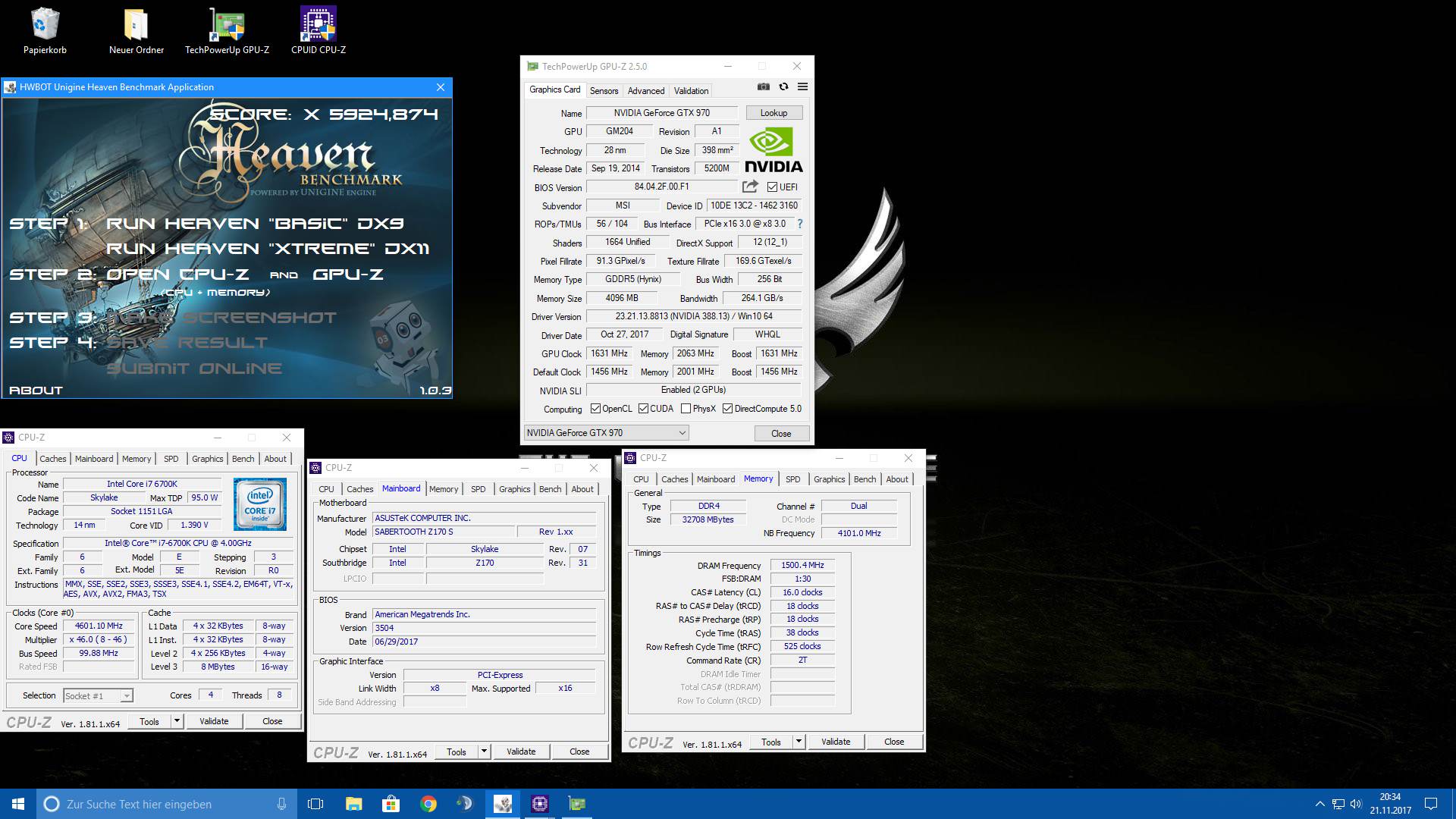Open the NVIDIA GeForce GTX 970 GPU selector dropdown

coord(606,433)
